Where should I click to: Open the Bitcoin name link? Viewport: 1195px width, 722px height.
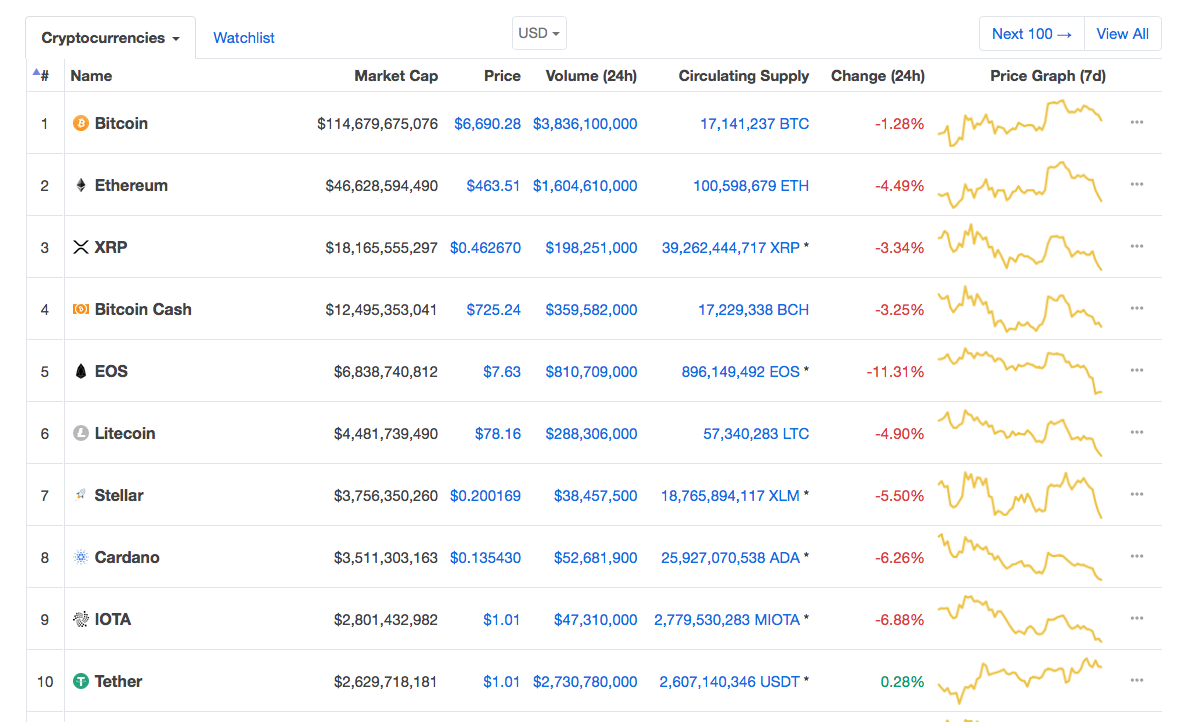coord(121,124)
